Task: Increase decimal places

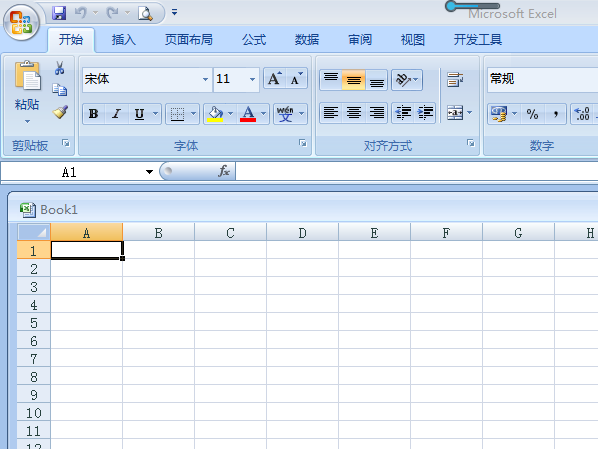Action: coord(582,114)
